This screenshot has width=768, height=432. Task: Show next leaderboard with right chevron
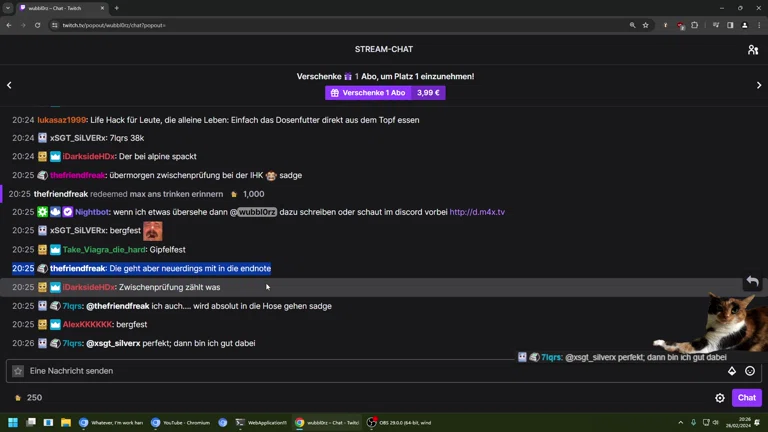[758, 86]
